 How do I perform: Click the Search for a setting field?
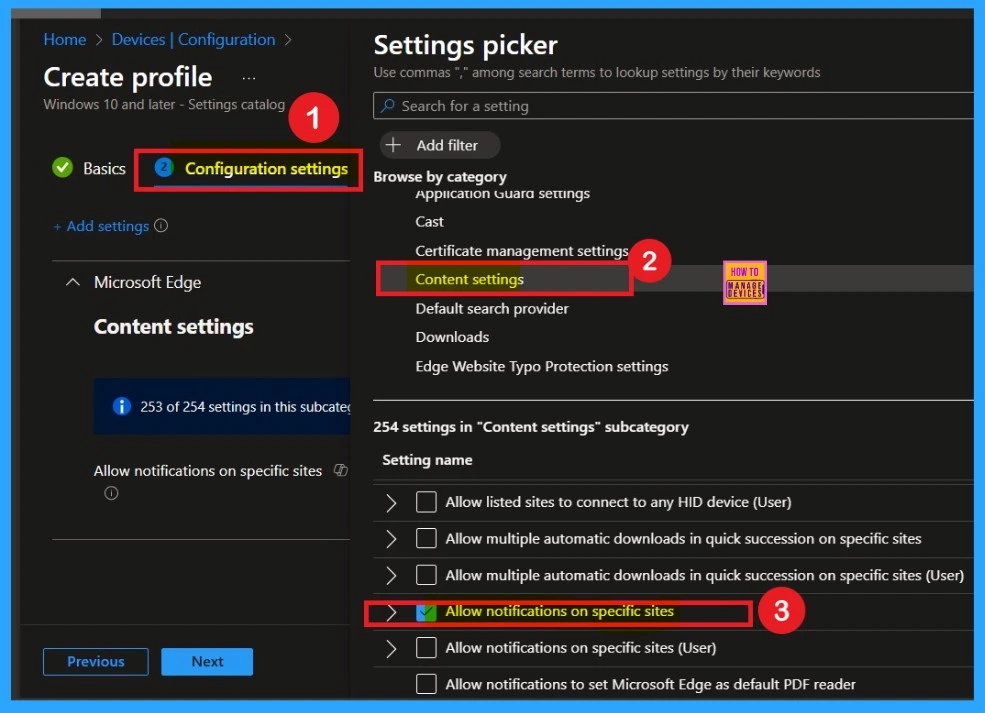pos(673,106)
